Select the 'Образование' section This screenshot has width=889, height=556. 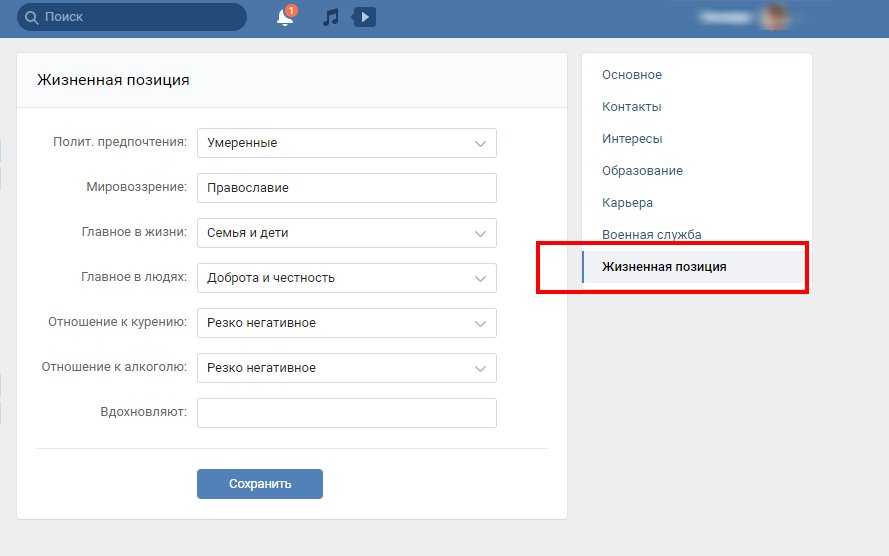(642, 171)
